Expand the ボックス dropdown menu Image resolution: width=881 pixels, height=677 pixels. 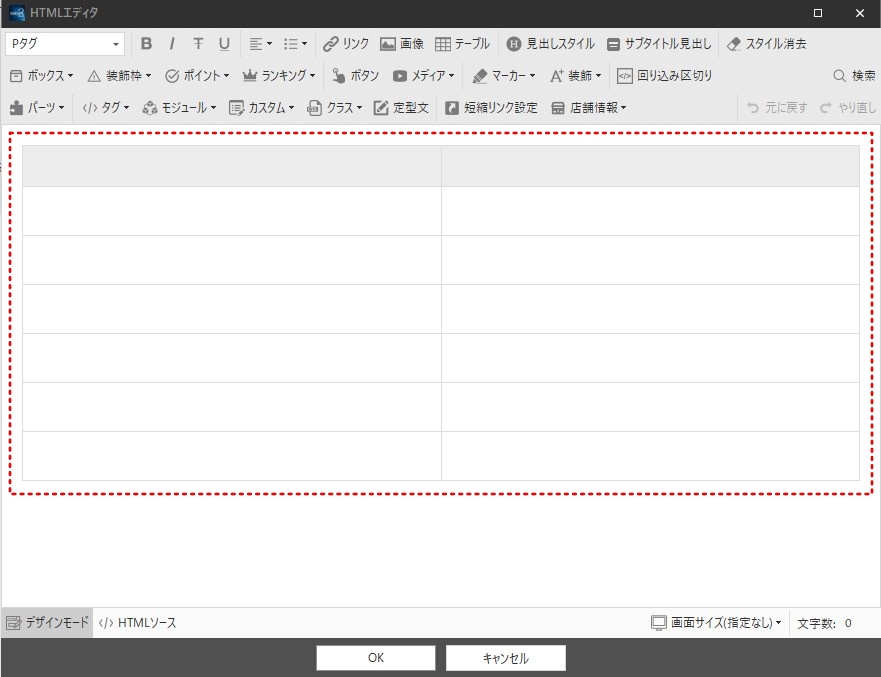pos(42,75)
